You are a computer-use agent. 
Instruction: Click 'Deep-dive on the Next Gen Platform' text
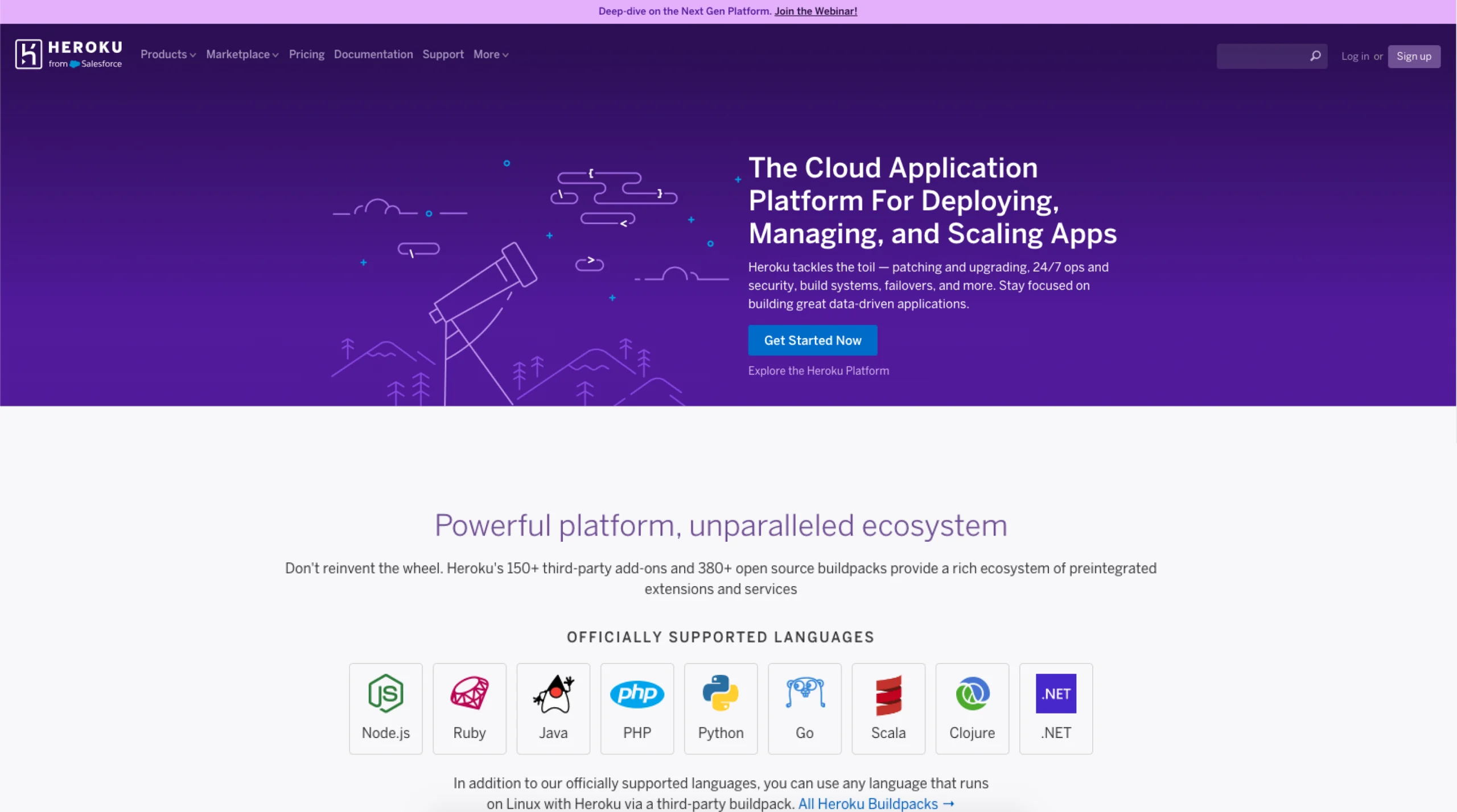685,11
